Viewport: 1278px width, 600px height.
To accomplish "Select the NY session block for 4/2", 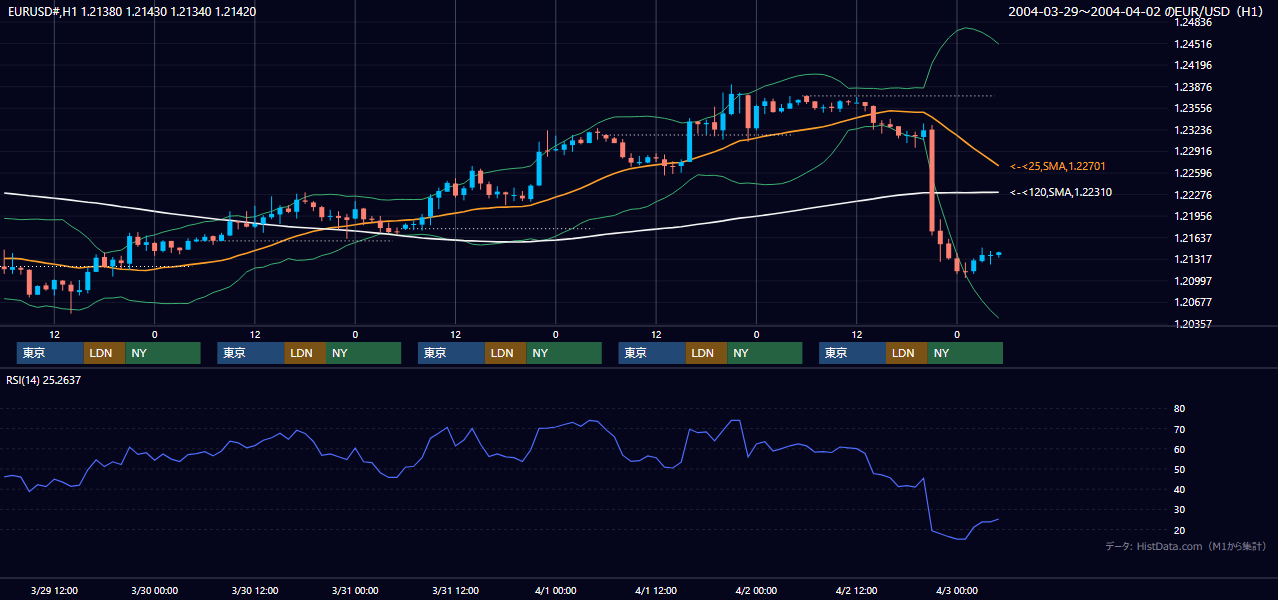I will pos(964,353).
